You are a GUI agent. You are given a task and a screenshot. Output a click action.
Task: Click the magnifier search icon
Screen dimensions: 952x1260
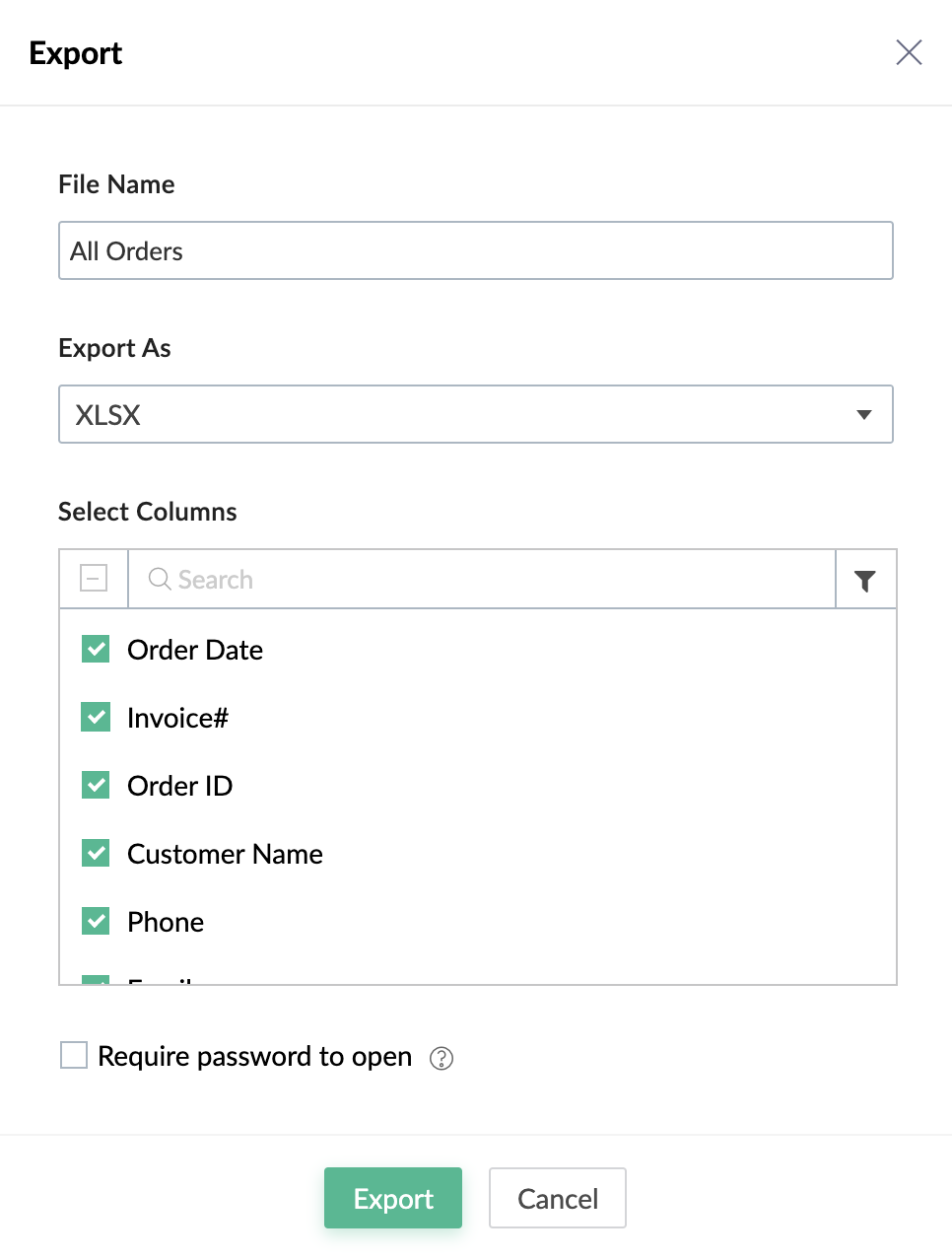pos(160,579)
